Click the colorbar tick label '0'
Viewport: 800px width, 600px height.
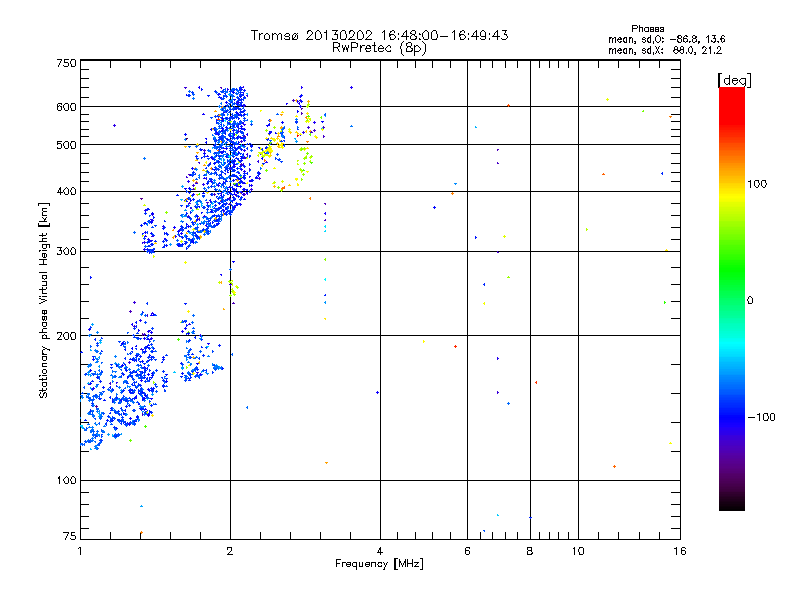(x=750, y=301)
